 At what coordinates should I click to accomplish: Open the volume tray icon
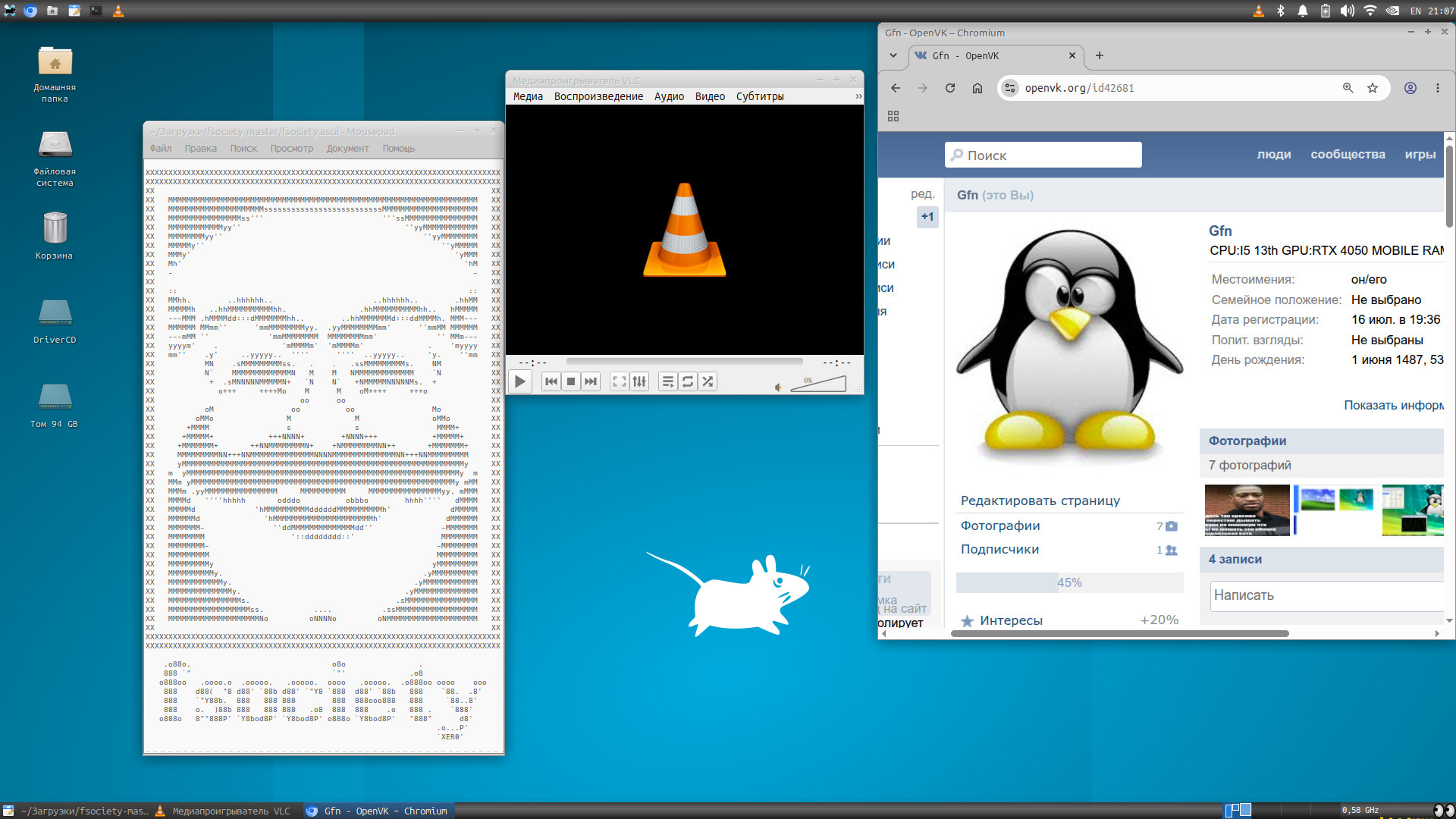pos(1347,11)
